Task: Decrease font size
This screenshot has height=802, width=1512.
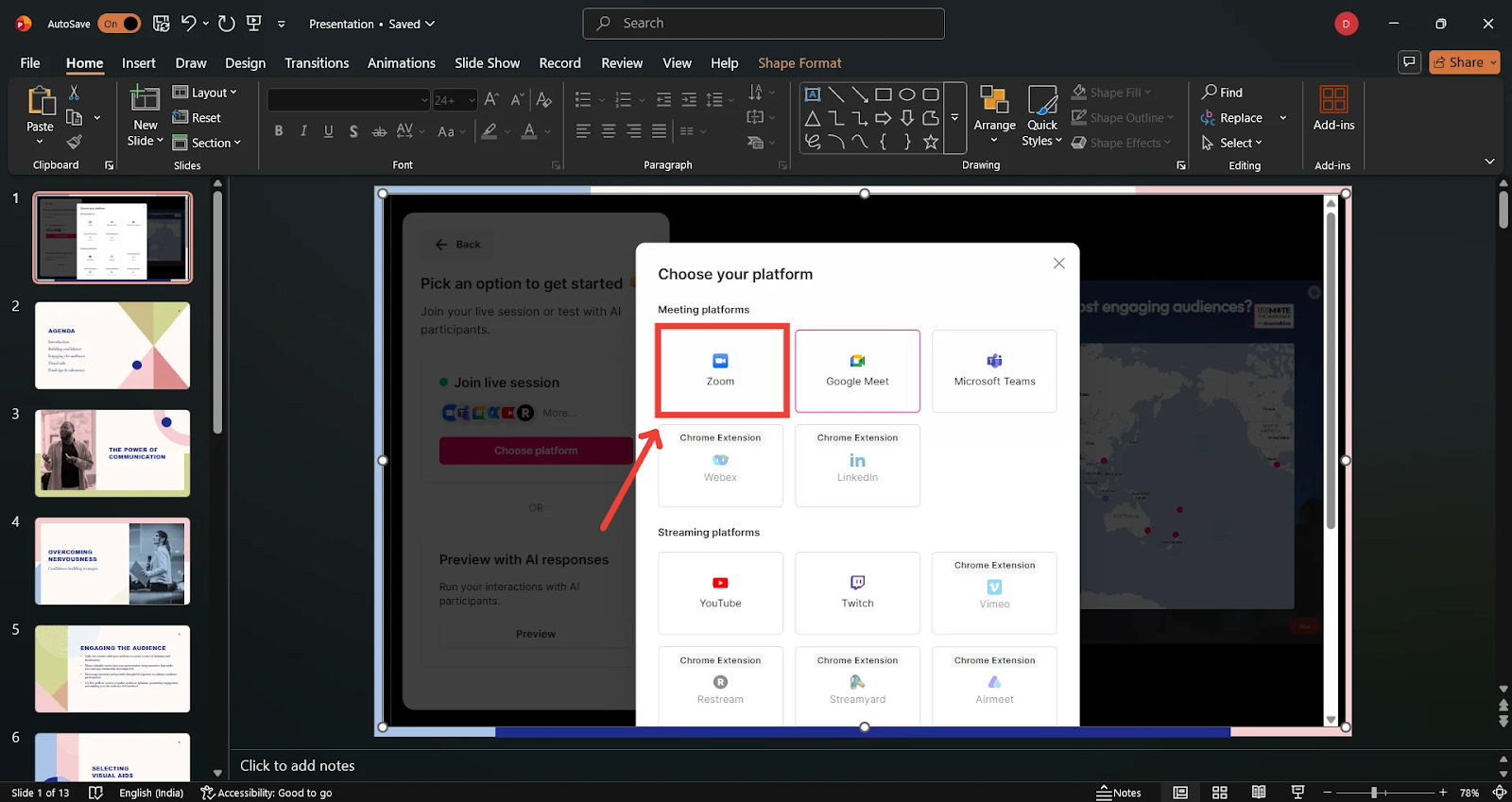Action: coord(517,99)
